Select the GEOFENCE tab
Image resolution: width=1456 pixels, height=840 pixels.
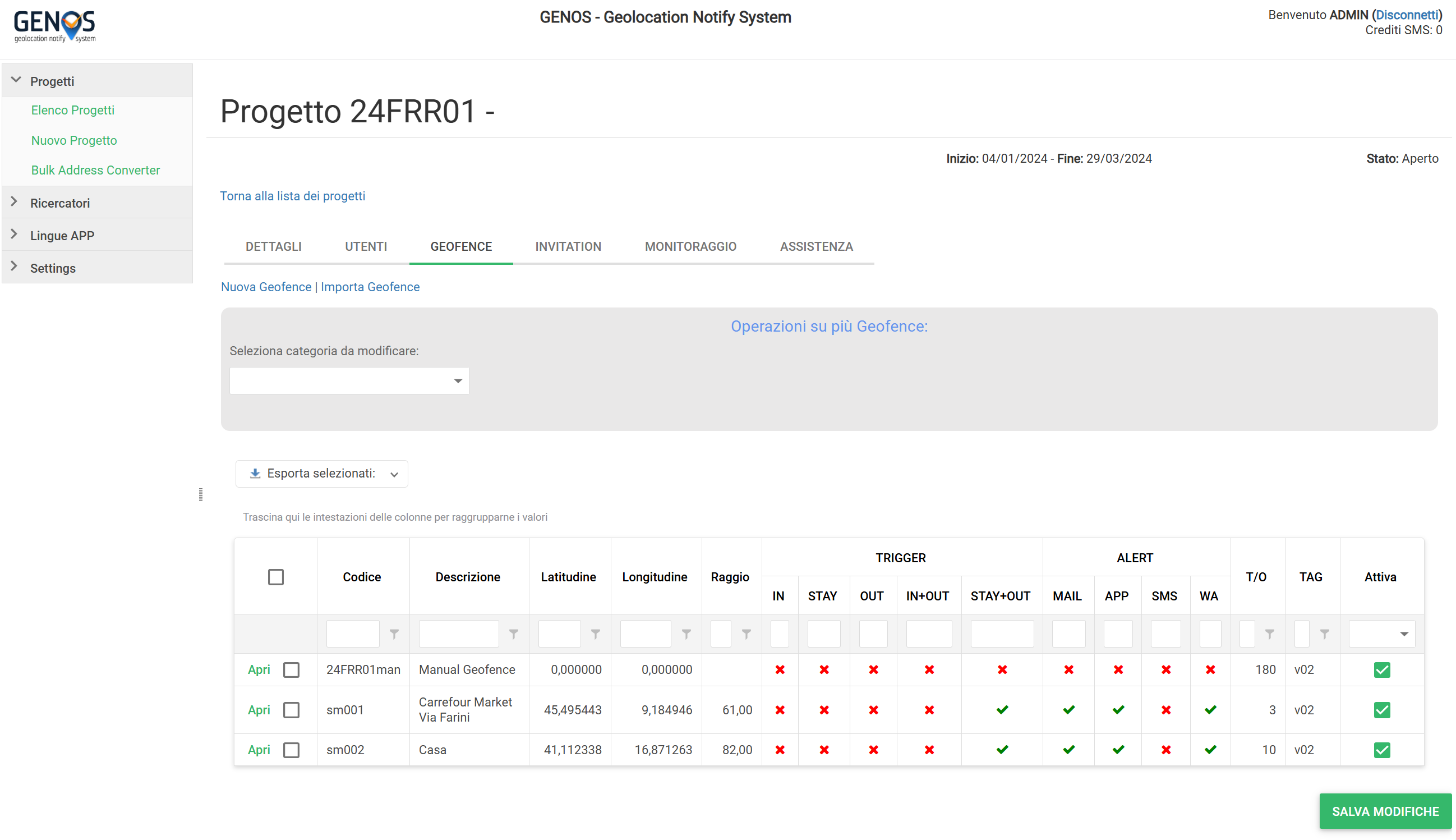(460, 246)
